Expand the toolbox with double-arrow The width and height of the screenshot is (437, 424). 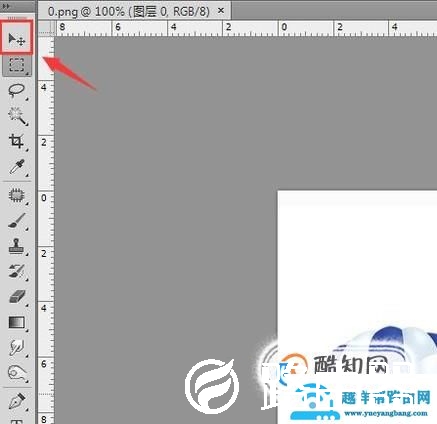point(6,6)
